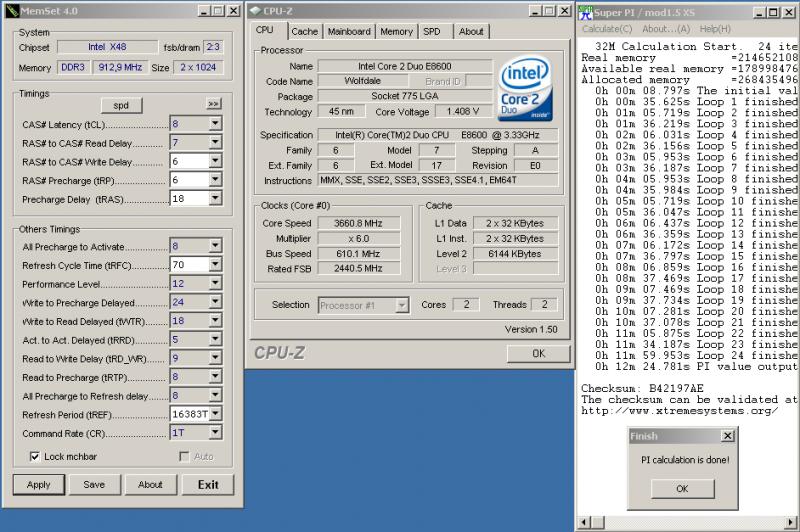
Task: Click the Rated FSB 2440.5 MHz field
Action: [359, 269]
